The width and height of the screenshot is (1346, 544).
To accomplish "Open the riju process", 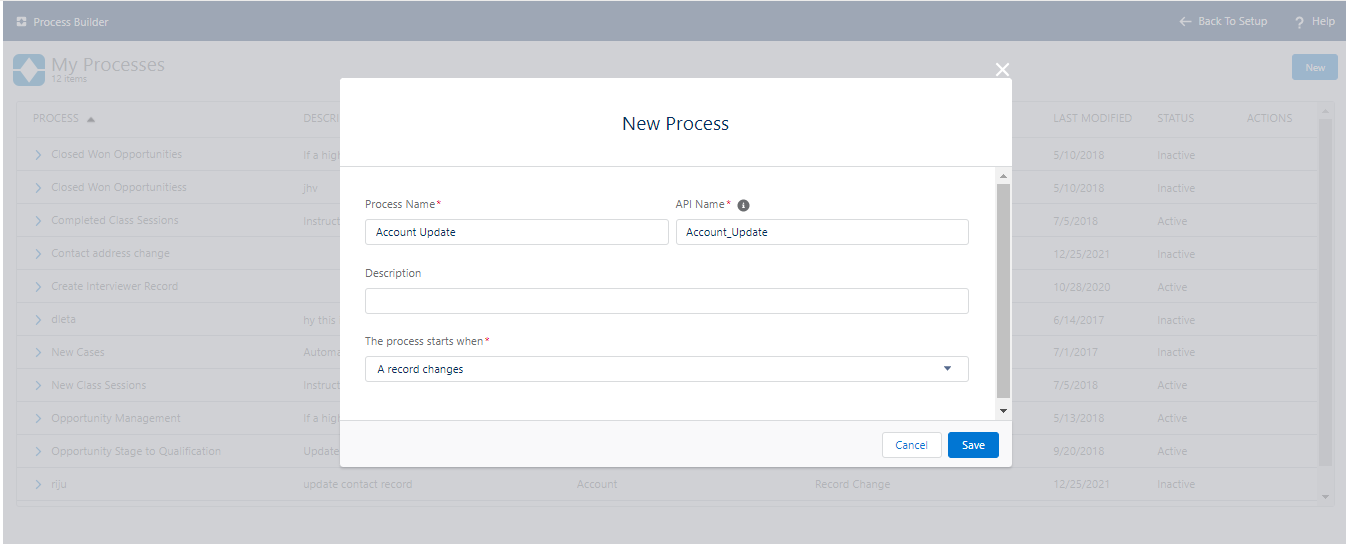I will pos(59,484).
